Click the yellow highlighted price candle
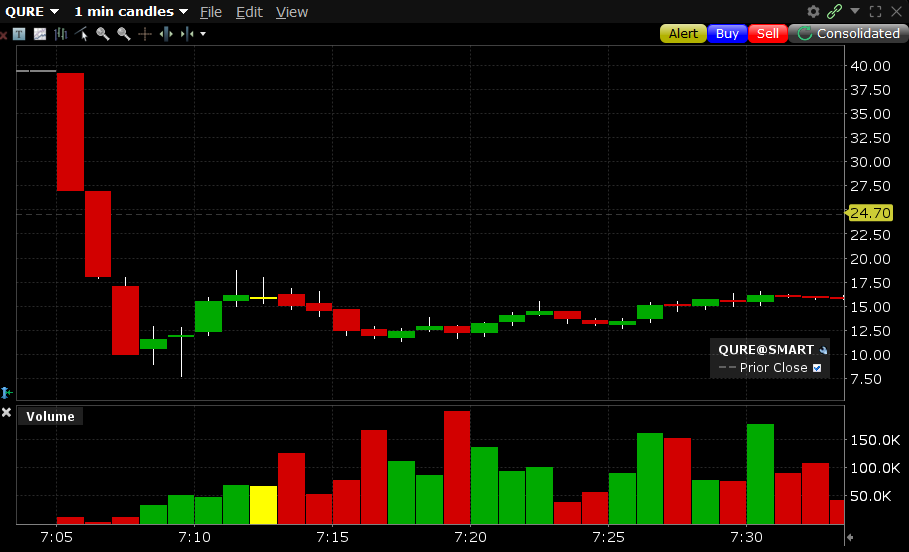The image size is (909, 552). pyautogui.click(x=263, y=297)
